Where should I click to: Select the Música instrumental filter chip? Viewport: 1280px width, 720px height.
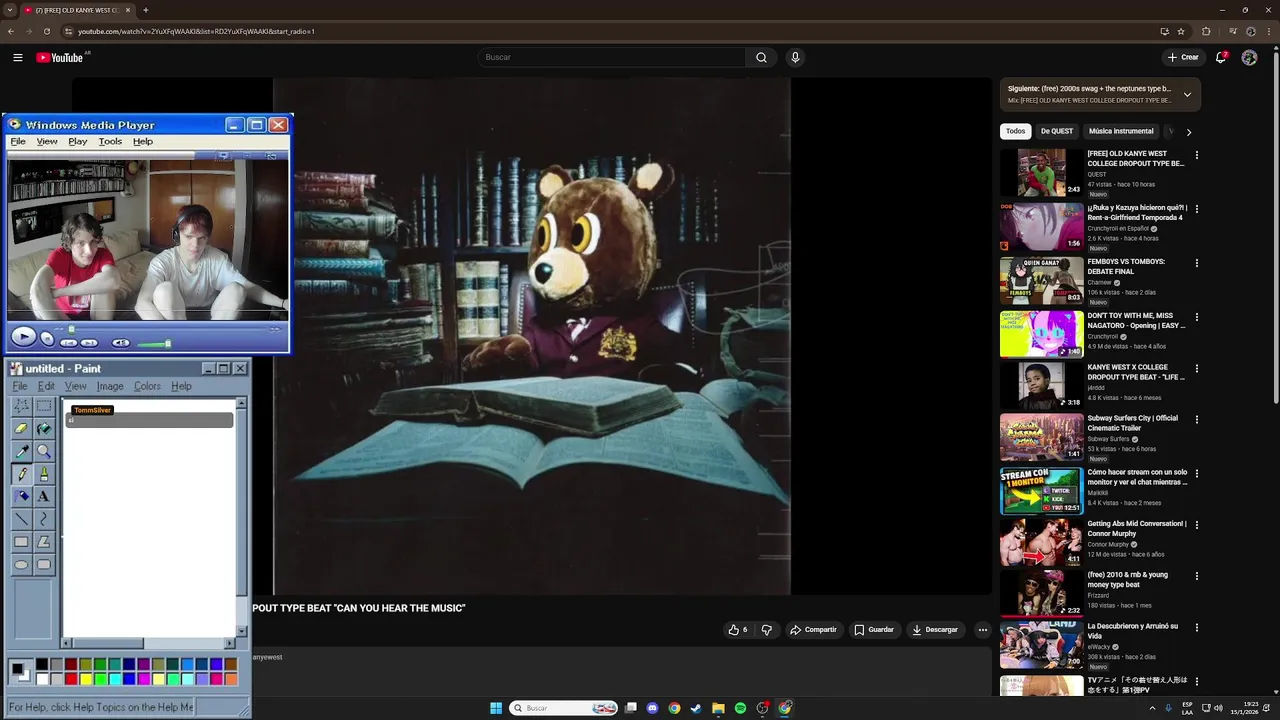pyautogui.click(x=1121, y=131)
